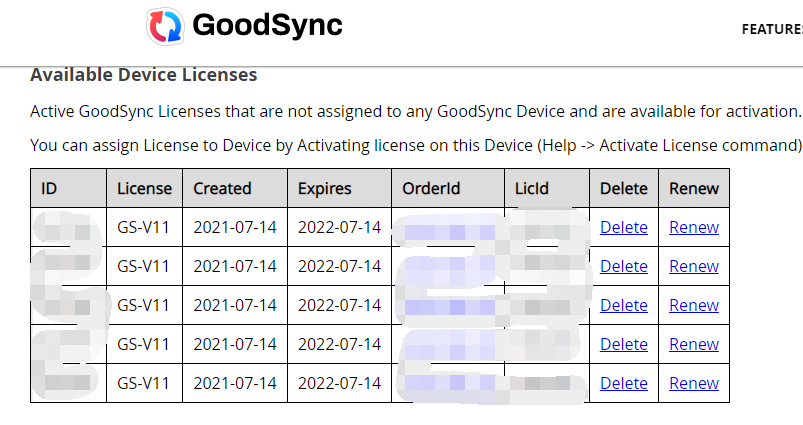Click the Expires column header
This screenshot has width=803, height=425.
326,188
